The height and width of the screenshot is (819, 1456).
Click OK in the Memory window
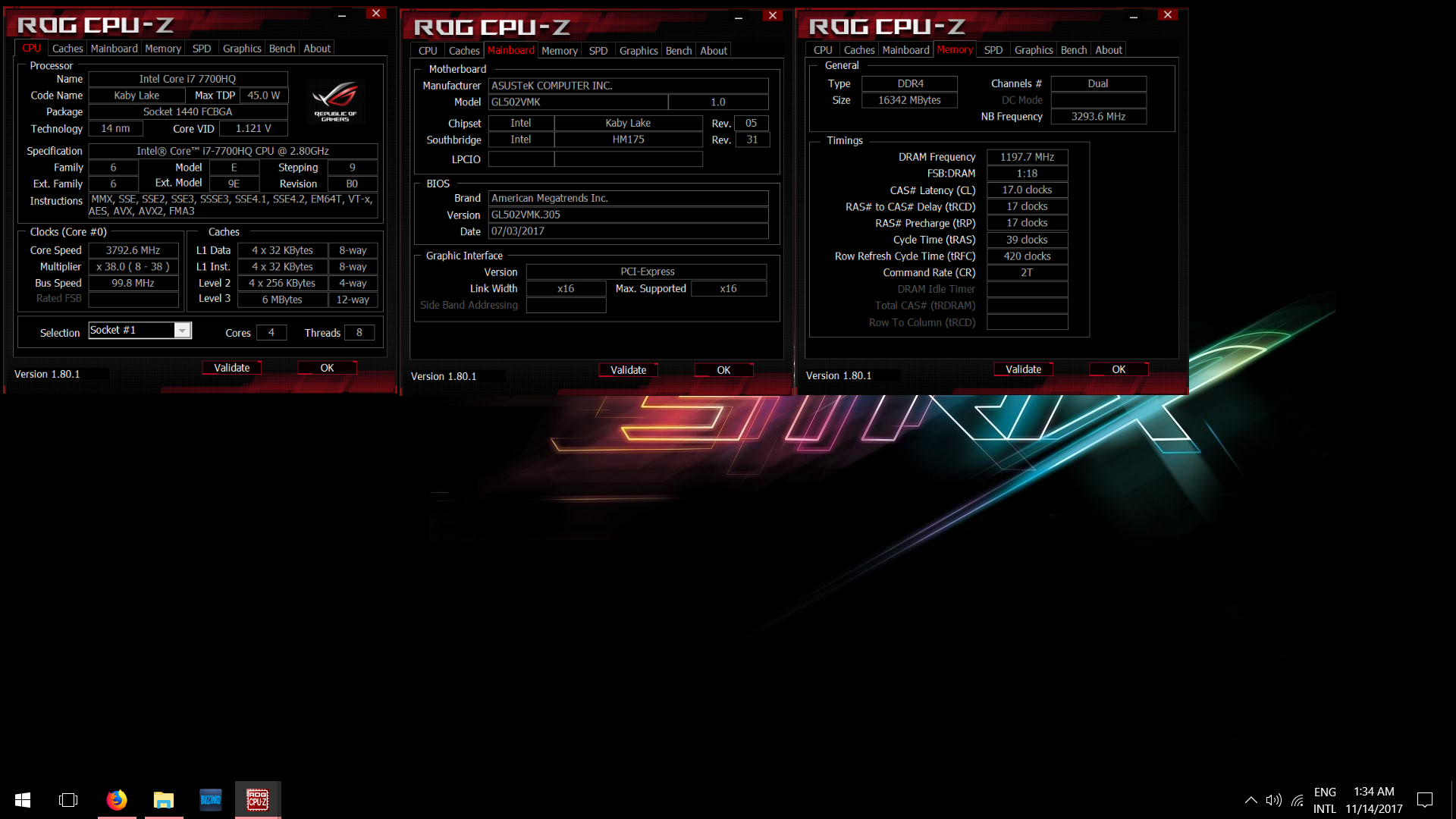tap(1119, 369)
